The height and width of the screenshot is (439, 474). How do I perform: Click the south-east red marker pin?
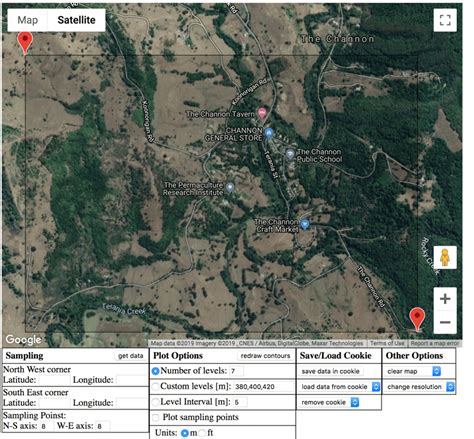click(417, 319)
